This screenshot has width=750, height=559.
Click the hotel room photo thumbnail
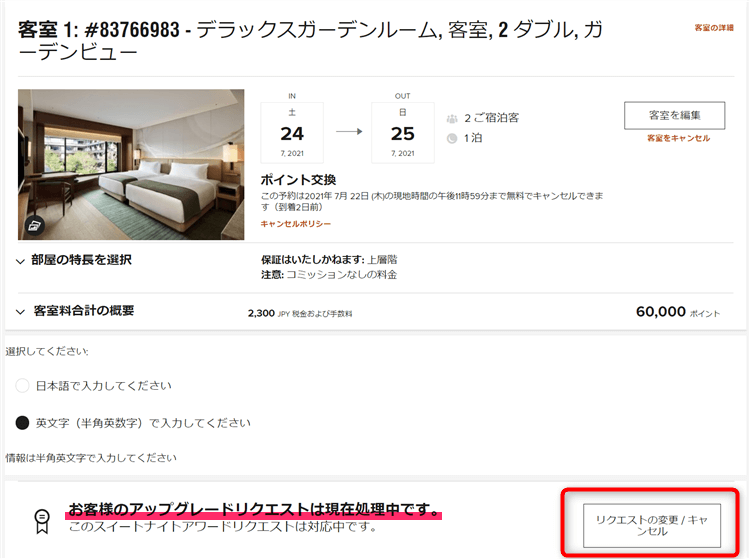[131, 165]
